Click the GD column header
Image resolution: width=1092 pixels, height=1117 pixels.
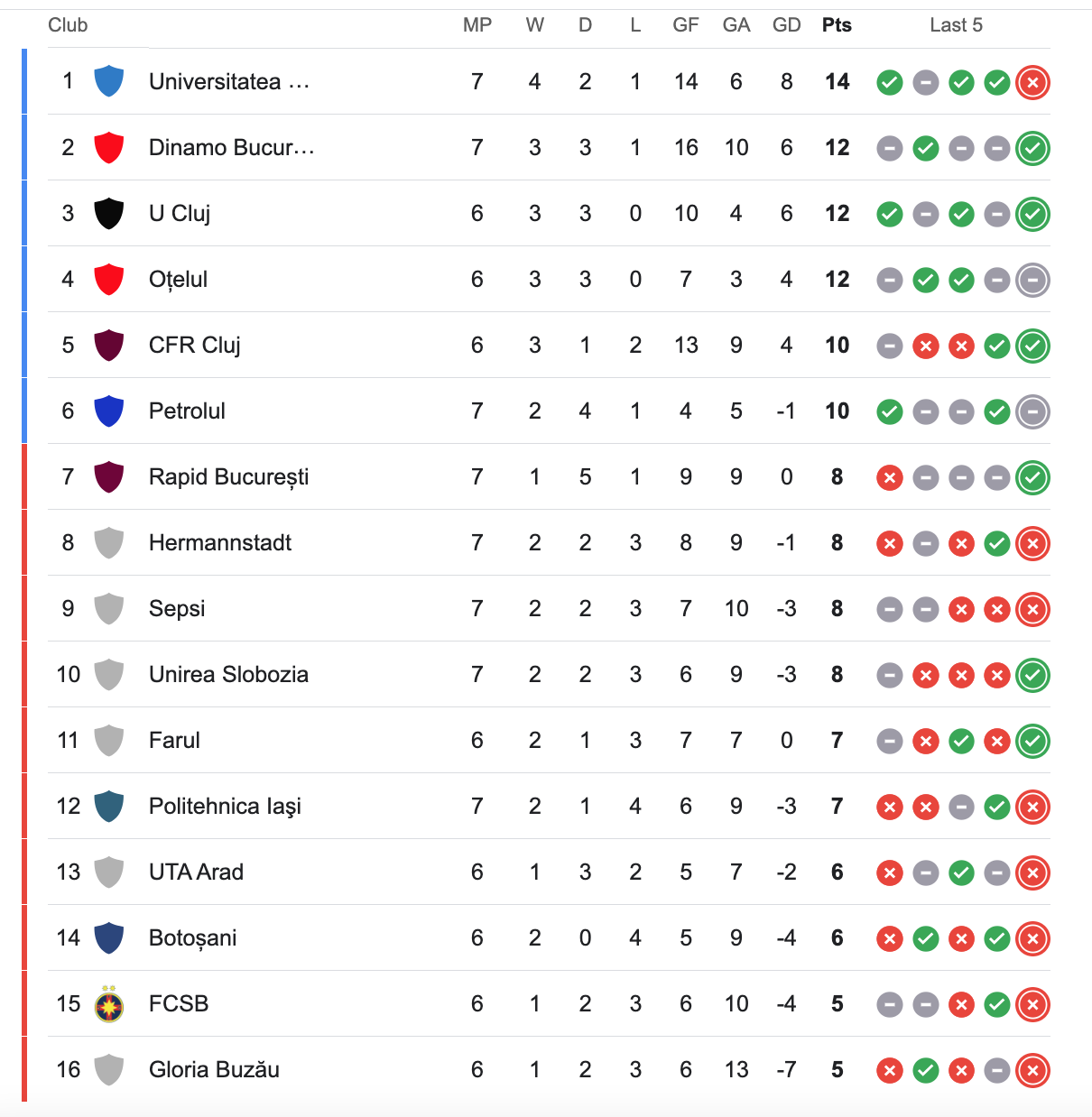click(786, 25)
